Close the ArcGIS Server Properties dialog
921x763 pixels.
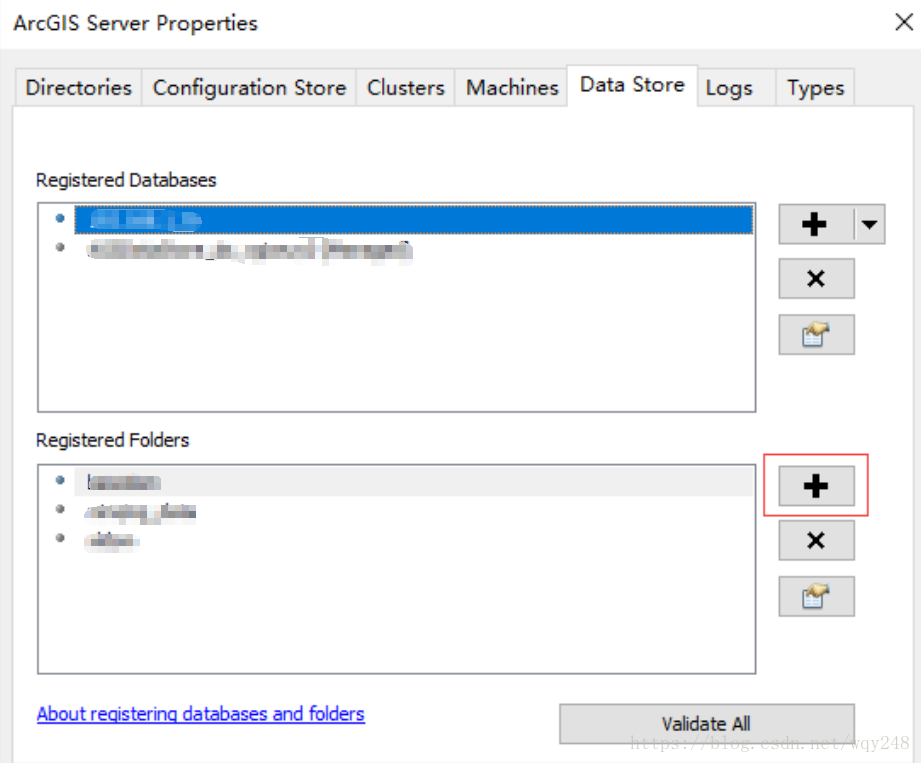pos(903,22)
